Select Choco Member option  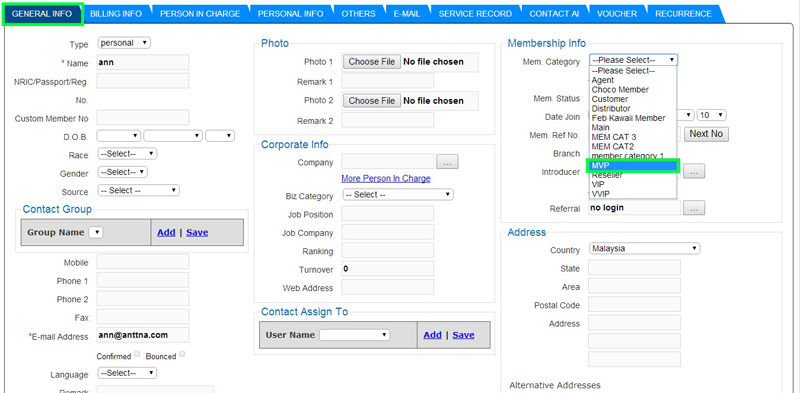633,90
